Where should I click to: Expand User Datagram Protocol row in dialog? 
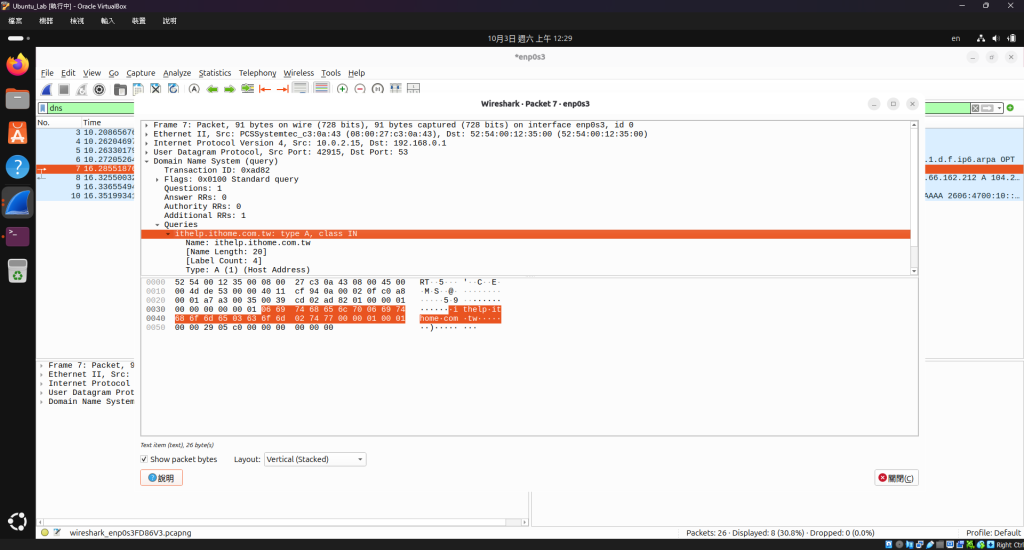click(146, 152)
